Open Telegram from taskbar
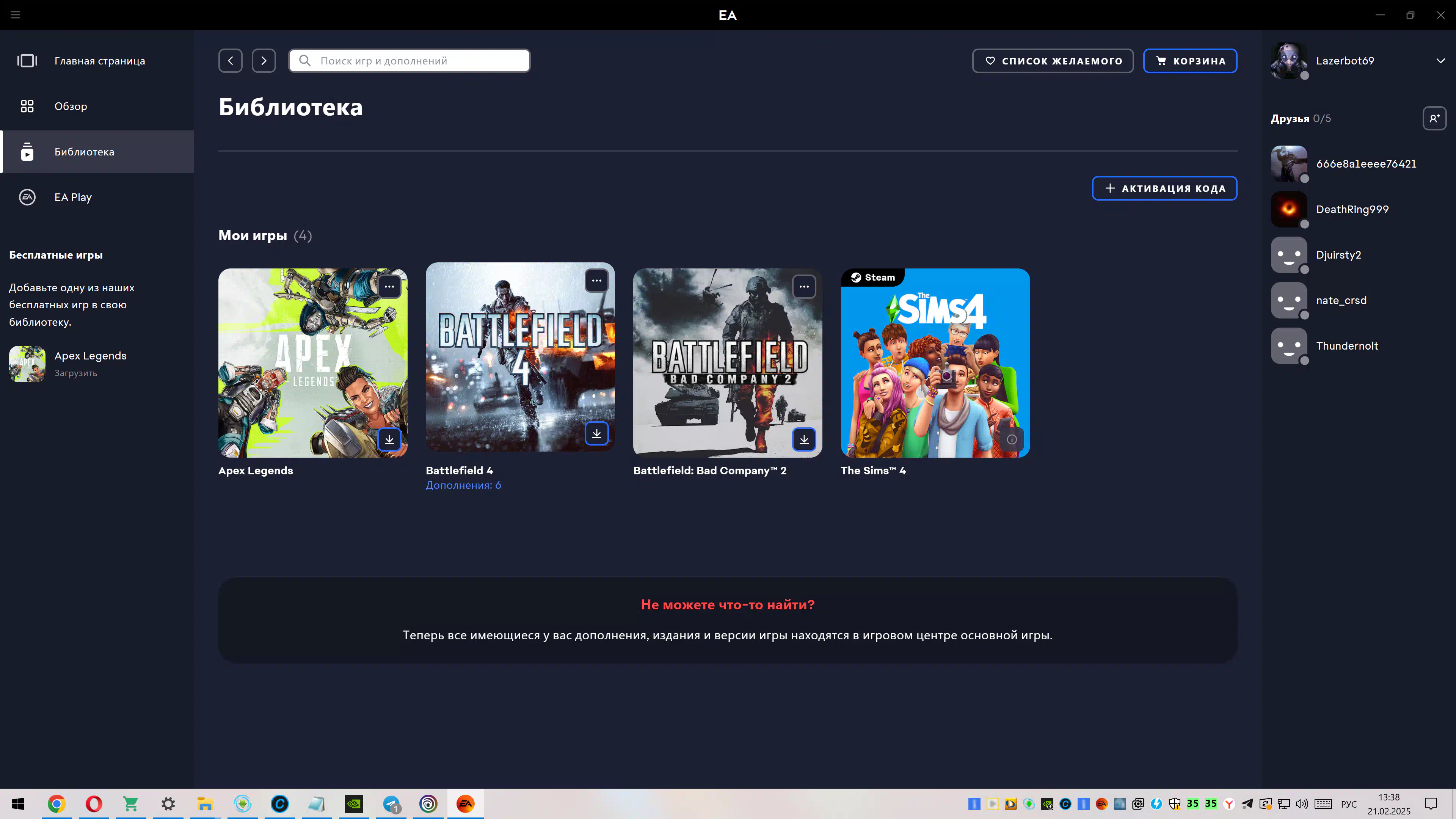This screenshot has width=1456, height=819. 391,804
